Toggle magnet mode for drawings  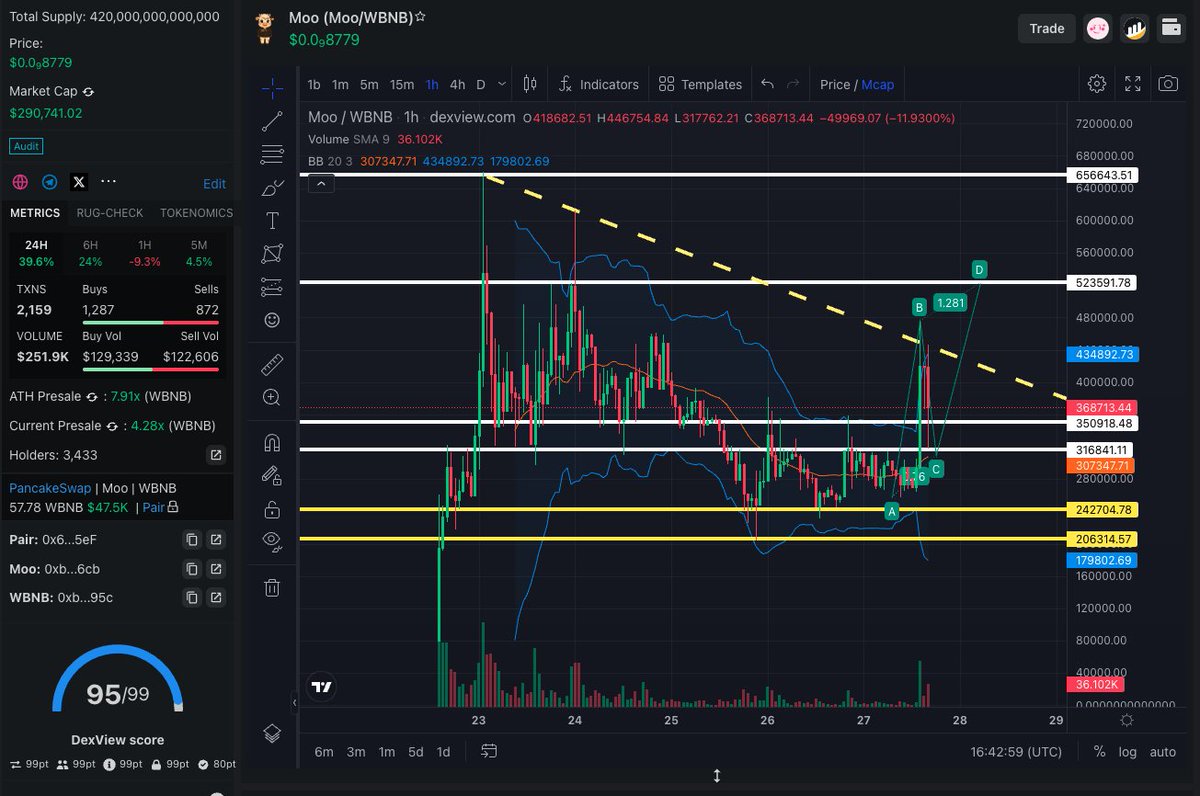(x=272, y=442)
